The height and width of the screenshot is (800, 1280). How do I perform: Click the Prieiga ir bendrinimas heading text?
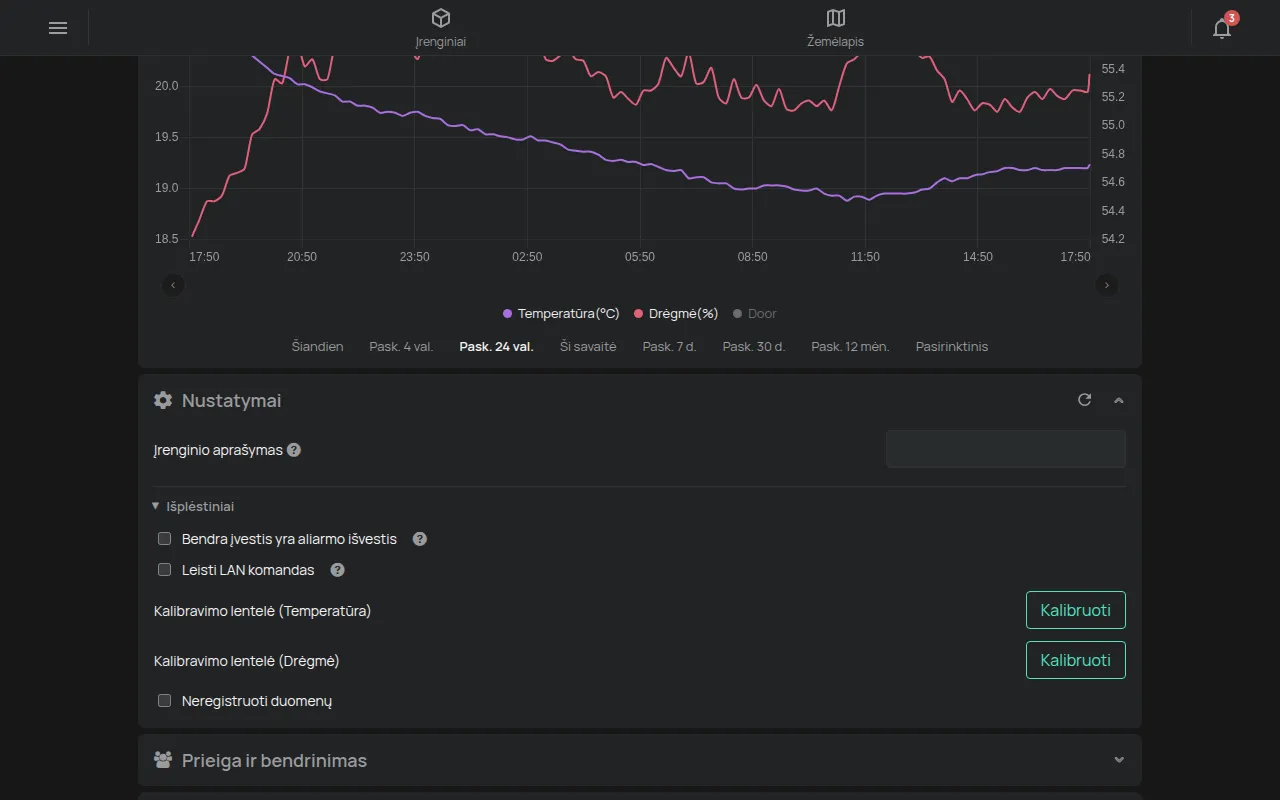tap(274, 761)
